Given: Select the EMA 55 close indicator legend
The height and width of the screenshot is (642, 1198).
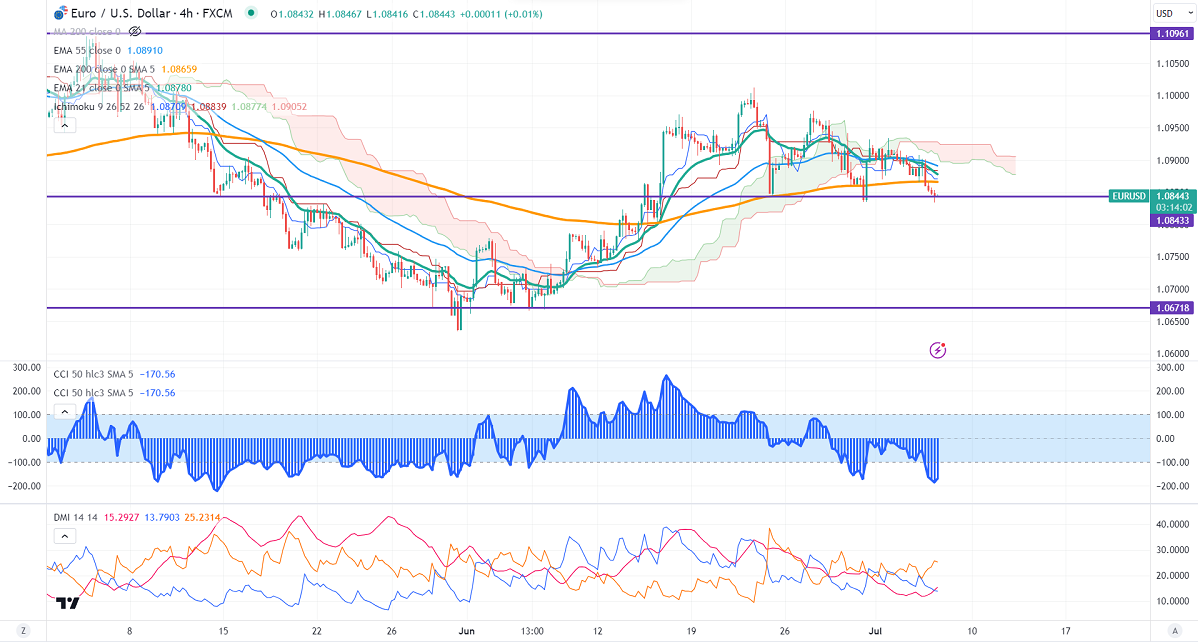Looking at the screenshot, I should tap(87, 50).
